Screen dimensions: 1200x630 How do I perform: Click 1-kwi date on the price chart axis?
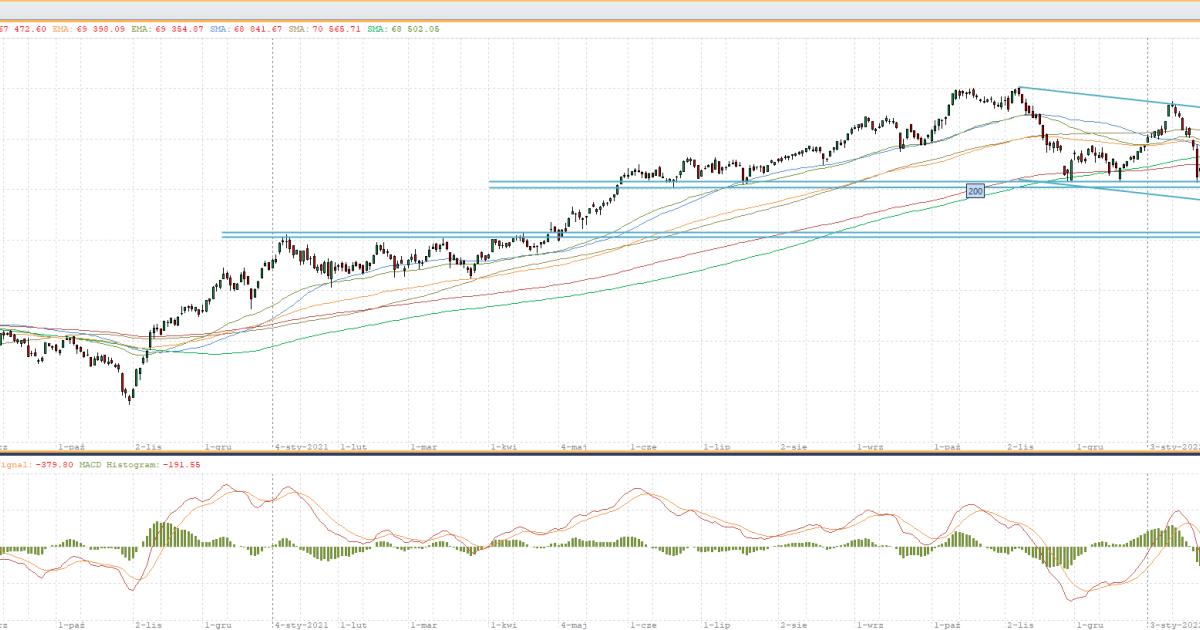[x=503, y=447]
